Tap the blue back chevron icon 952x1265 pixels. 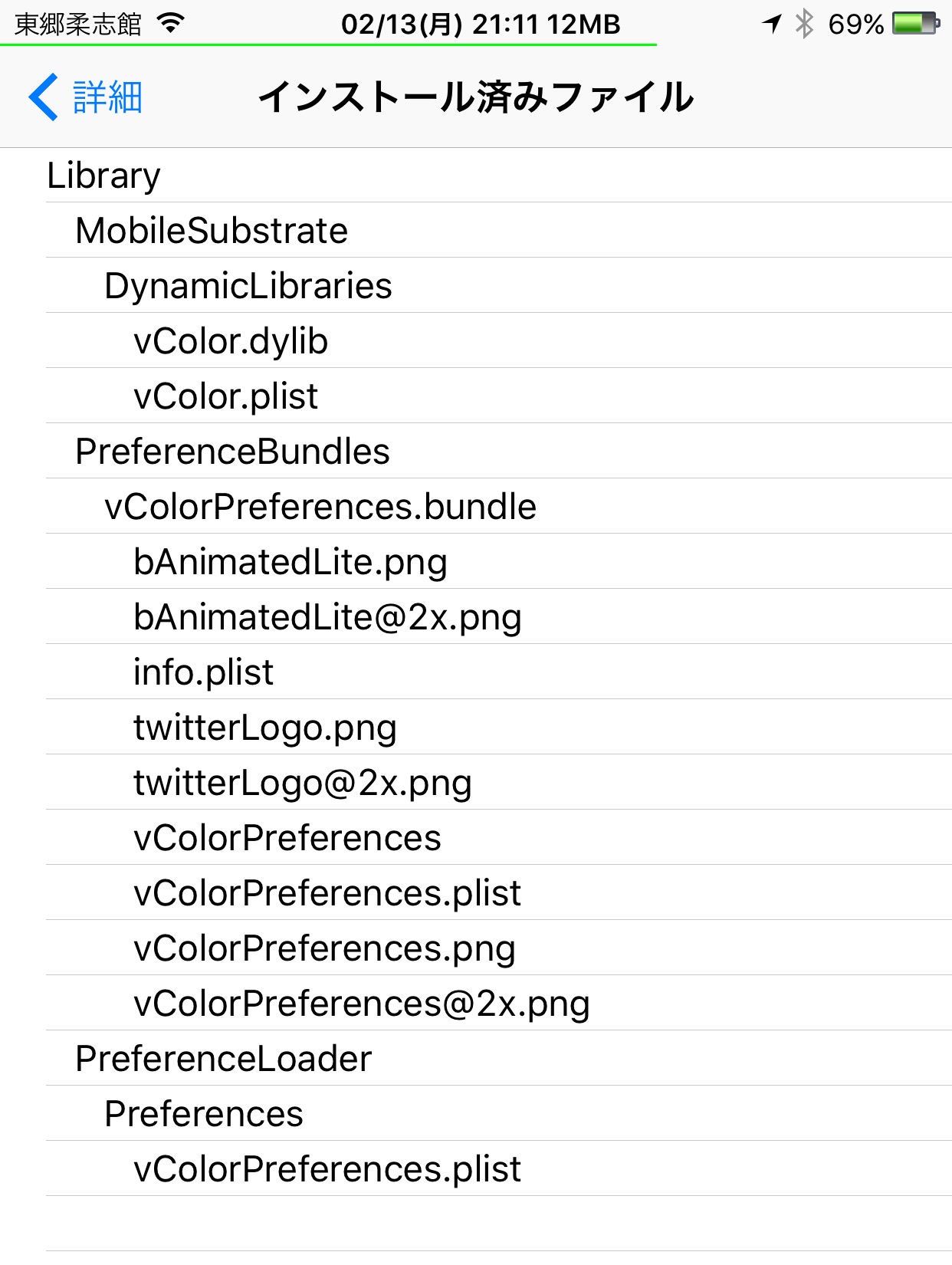[44, 97]
